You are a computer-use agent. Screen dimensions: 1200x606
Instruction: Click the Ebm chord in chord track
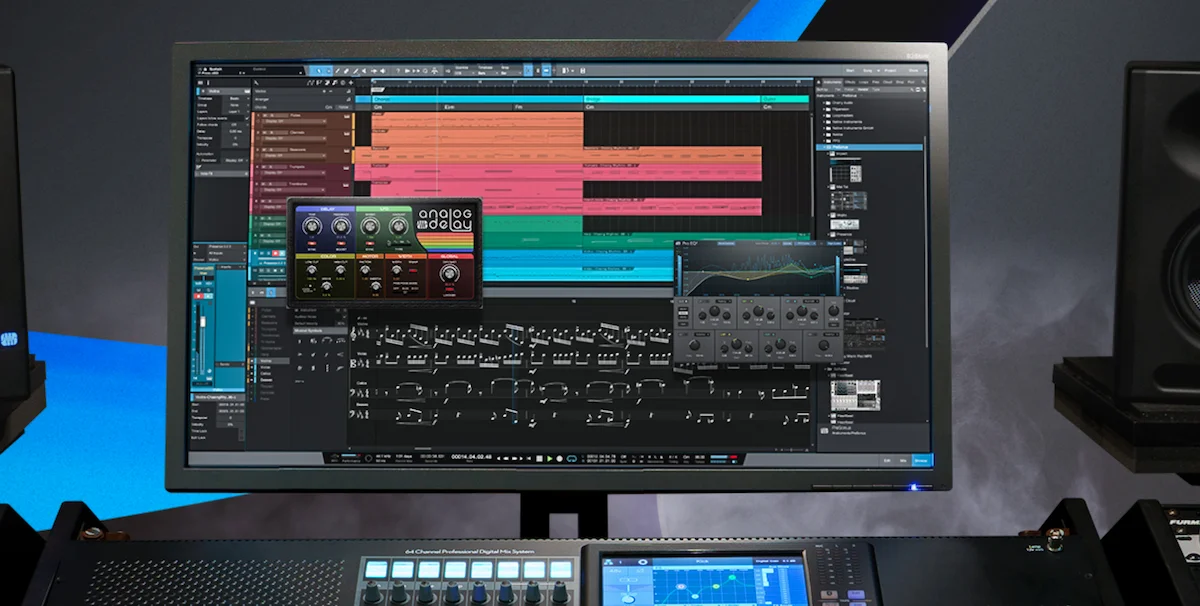coord(448,107)
